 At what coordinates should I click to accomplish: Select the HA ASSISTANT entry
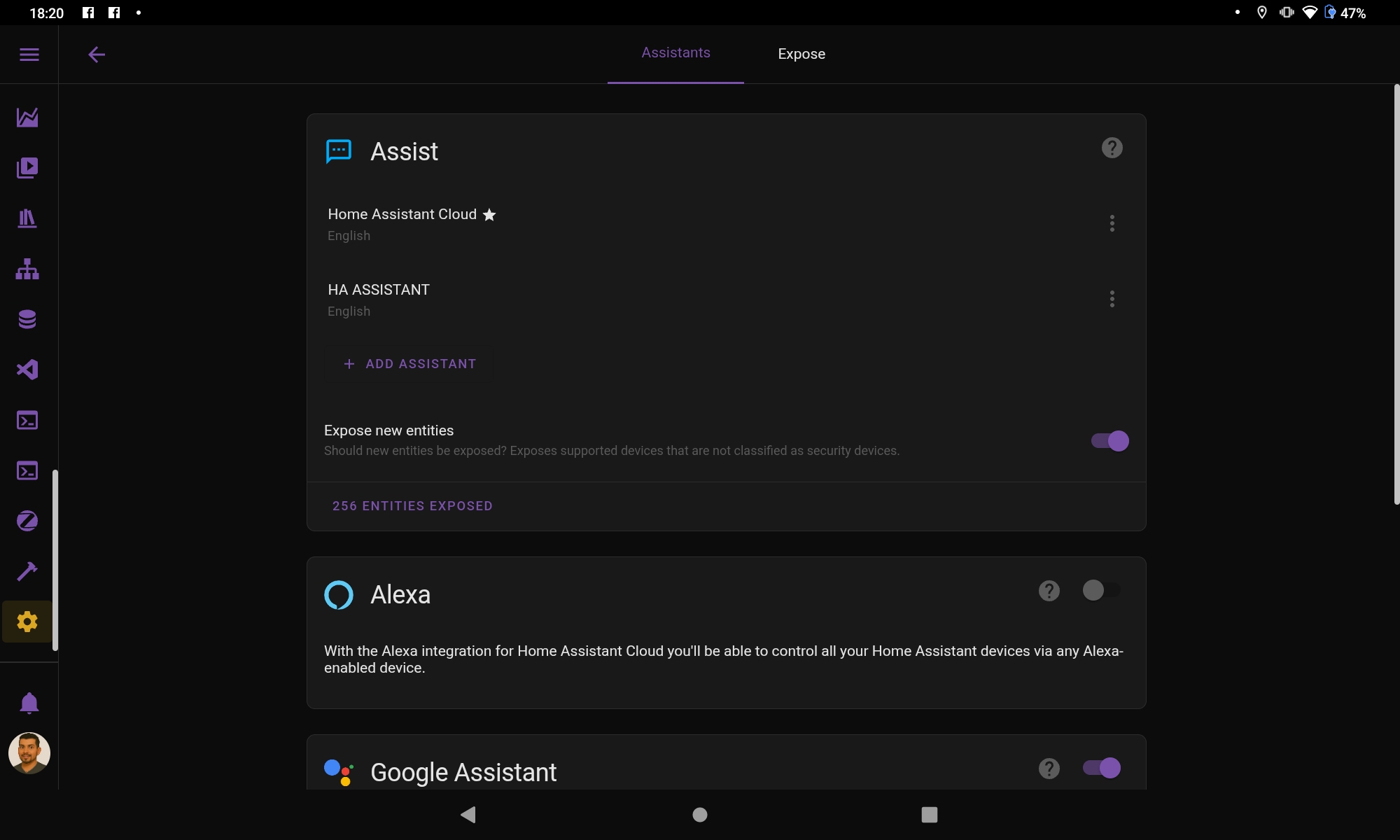pos(726,300)
